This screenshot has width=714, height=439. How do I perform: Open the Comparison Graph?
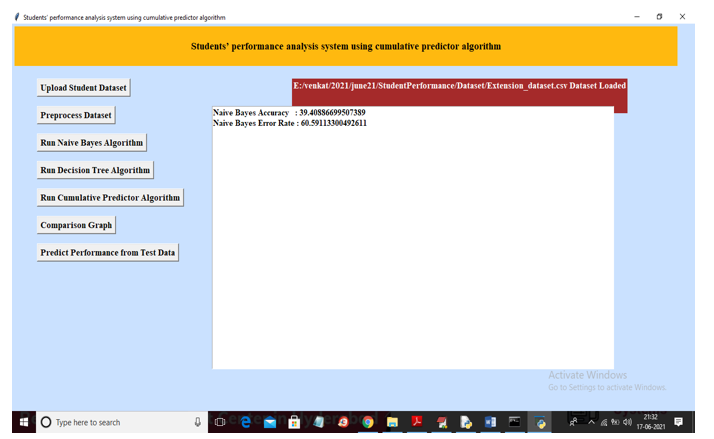click(76, 225)
